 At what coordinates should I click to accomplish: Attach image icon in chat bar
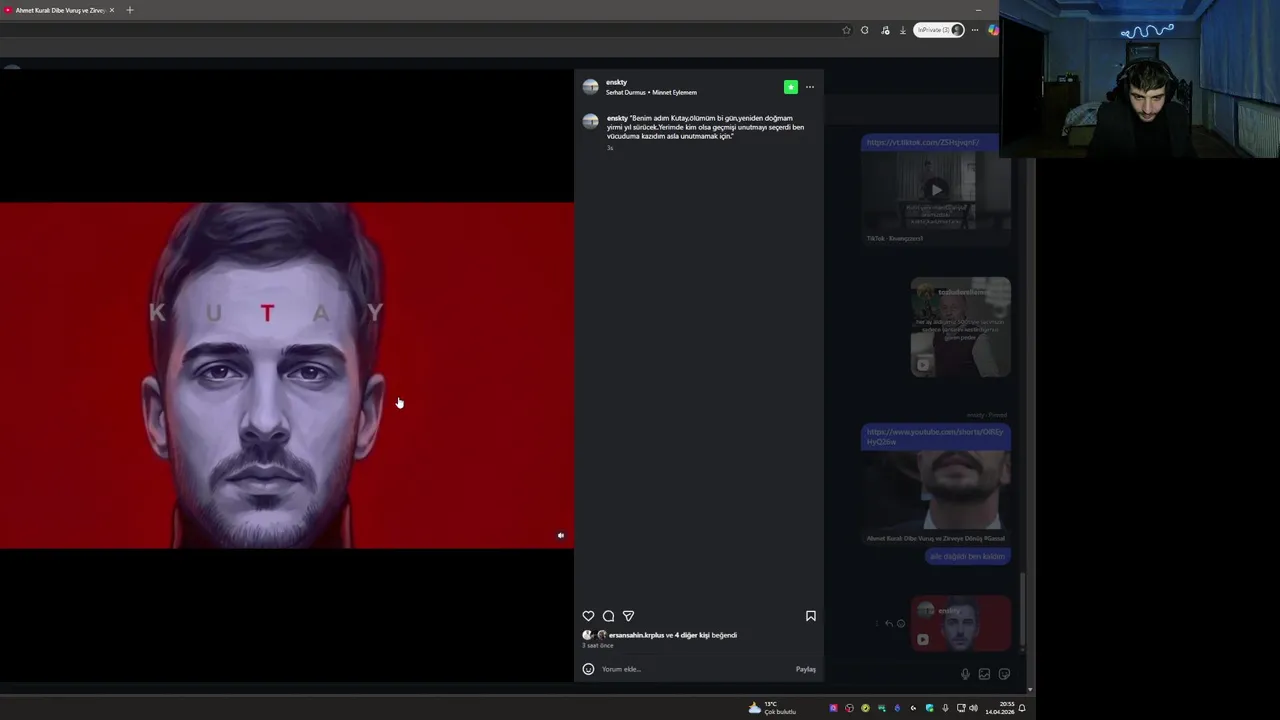click(x=984, y=674)
